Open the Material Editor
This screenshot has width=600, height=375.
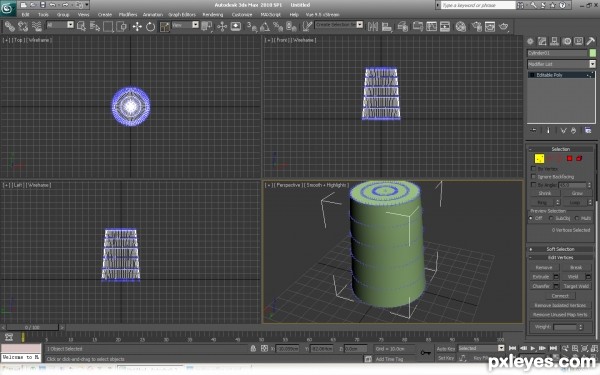461,26
